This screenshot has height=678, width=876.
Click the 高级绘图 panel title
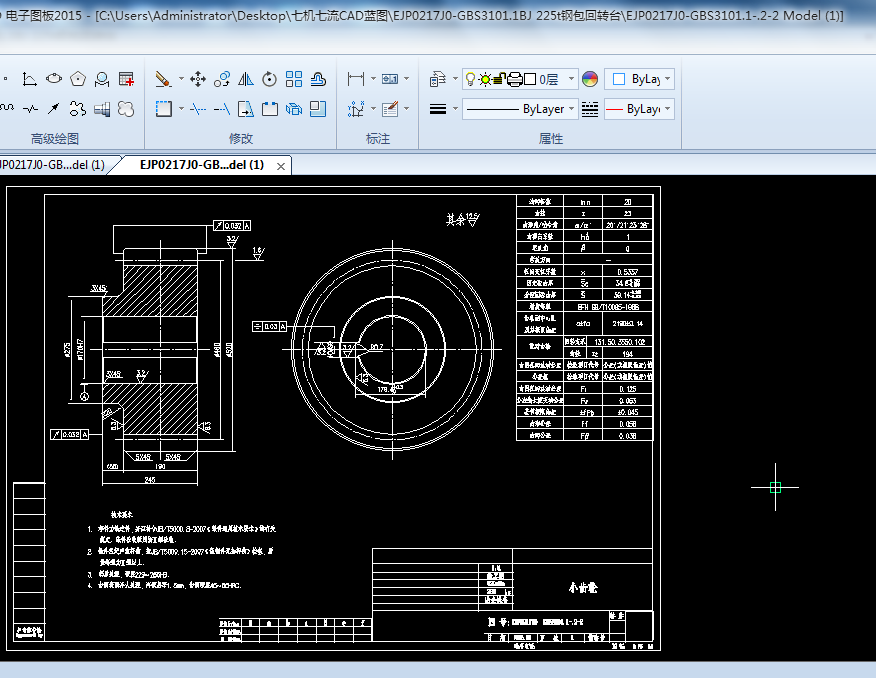tap(55, 139)
